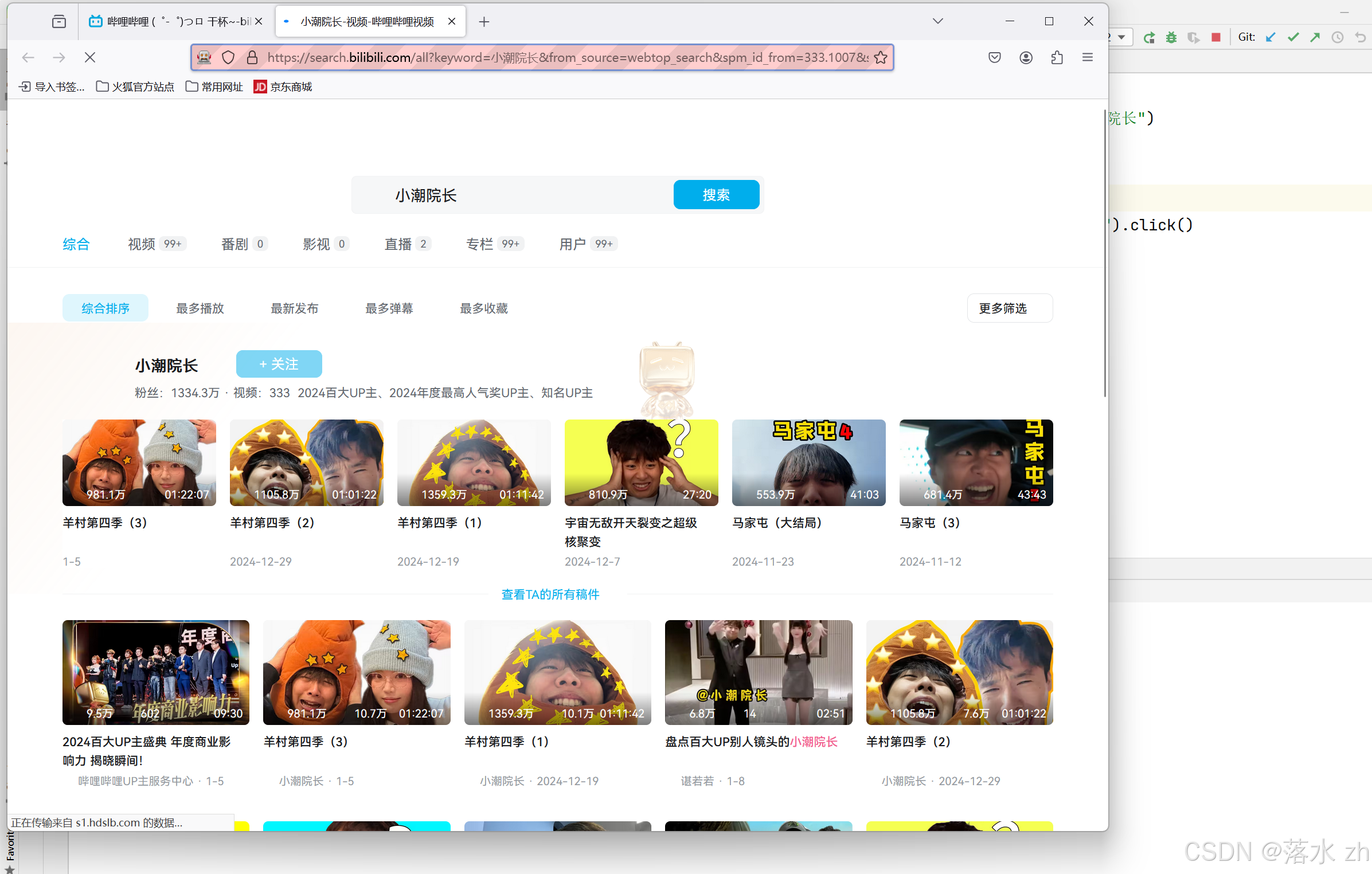The image size is (1372, 874).
Task: Bookmark this page with star icon
Action: point(881,57)
